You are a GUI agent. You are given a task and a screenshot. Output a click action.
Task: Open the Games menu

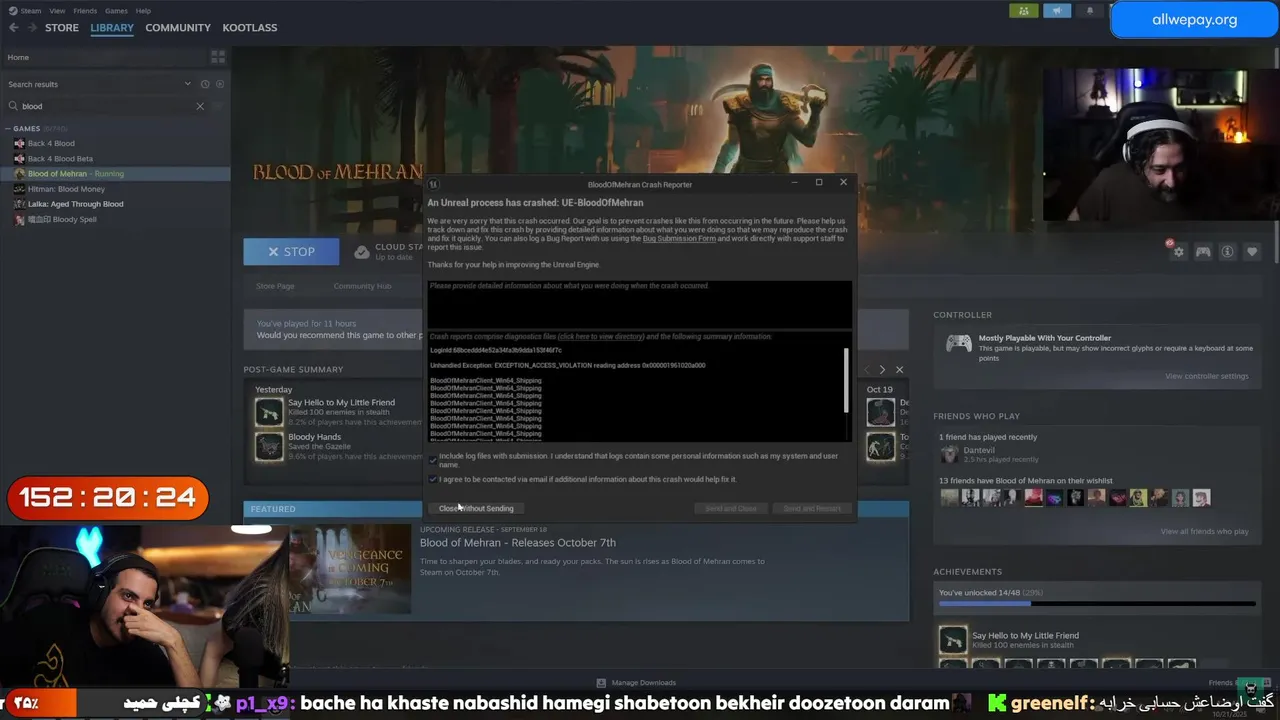(x=116, y=11)
